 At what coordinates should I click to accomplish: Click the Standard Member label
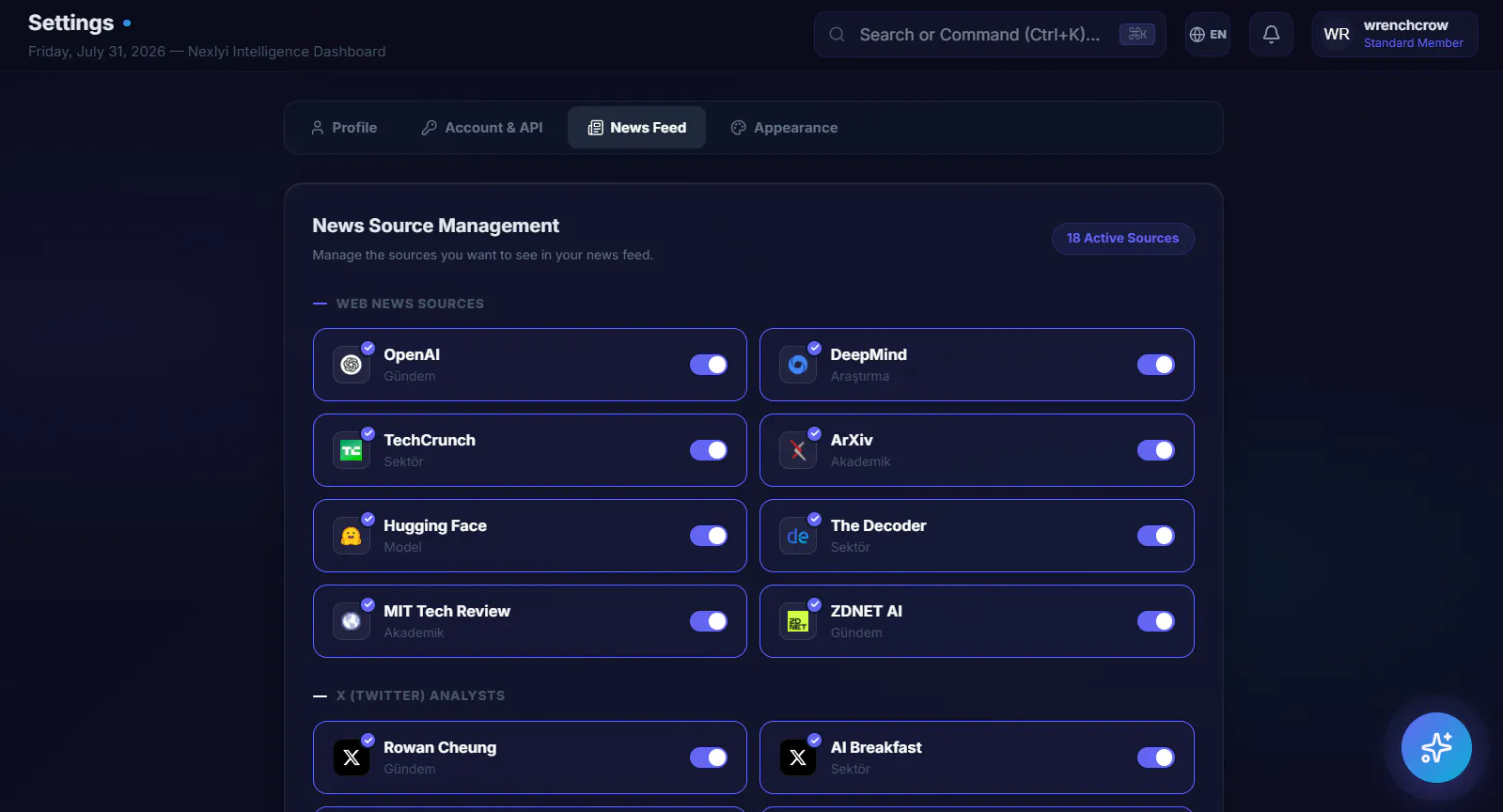pyautogui.click(x=1413, y=43)
